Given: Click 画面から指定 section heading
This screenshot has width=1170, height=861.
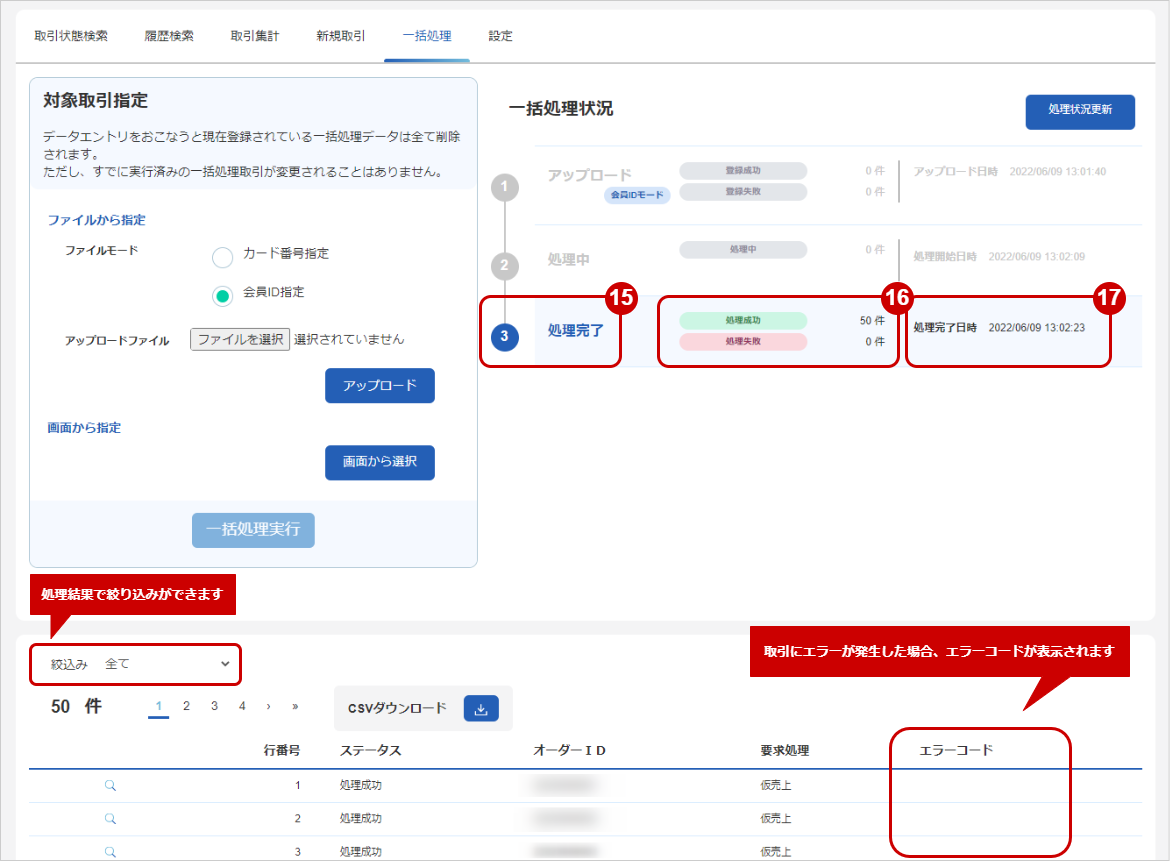Looking at the screenshot, I should (x=84, y=428).
